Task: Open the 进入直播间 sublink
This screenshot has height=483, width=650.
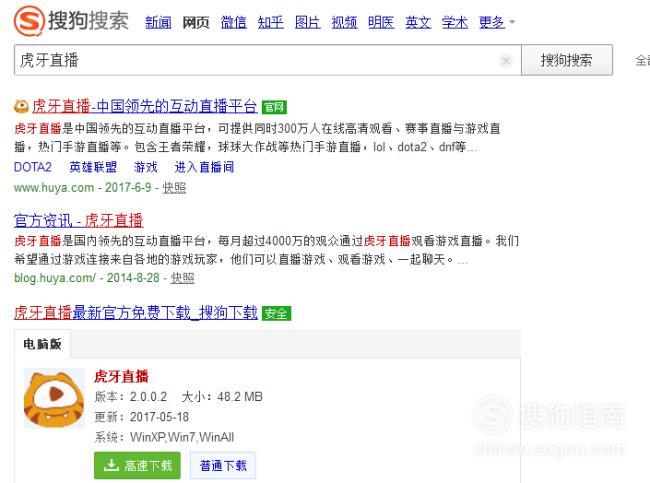Action: click(x=204, y=167)
